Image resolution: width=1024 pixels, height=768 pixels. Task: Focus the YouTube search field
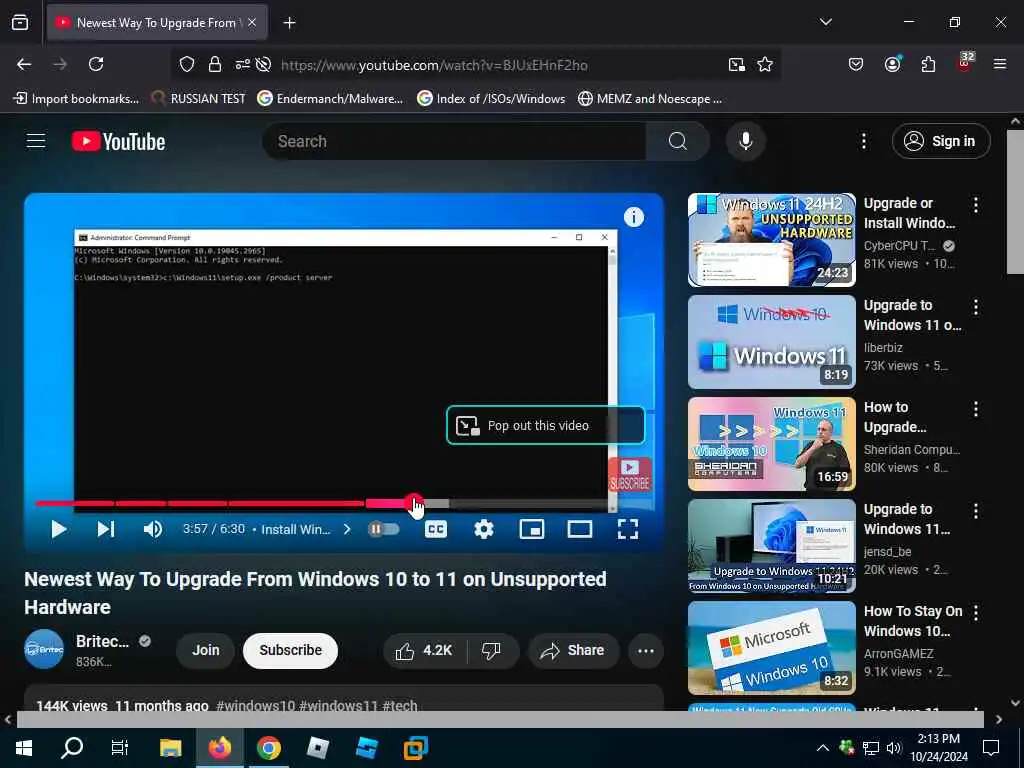tap(455, 141)
